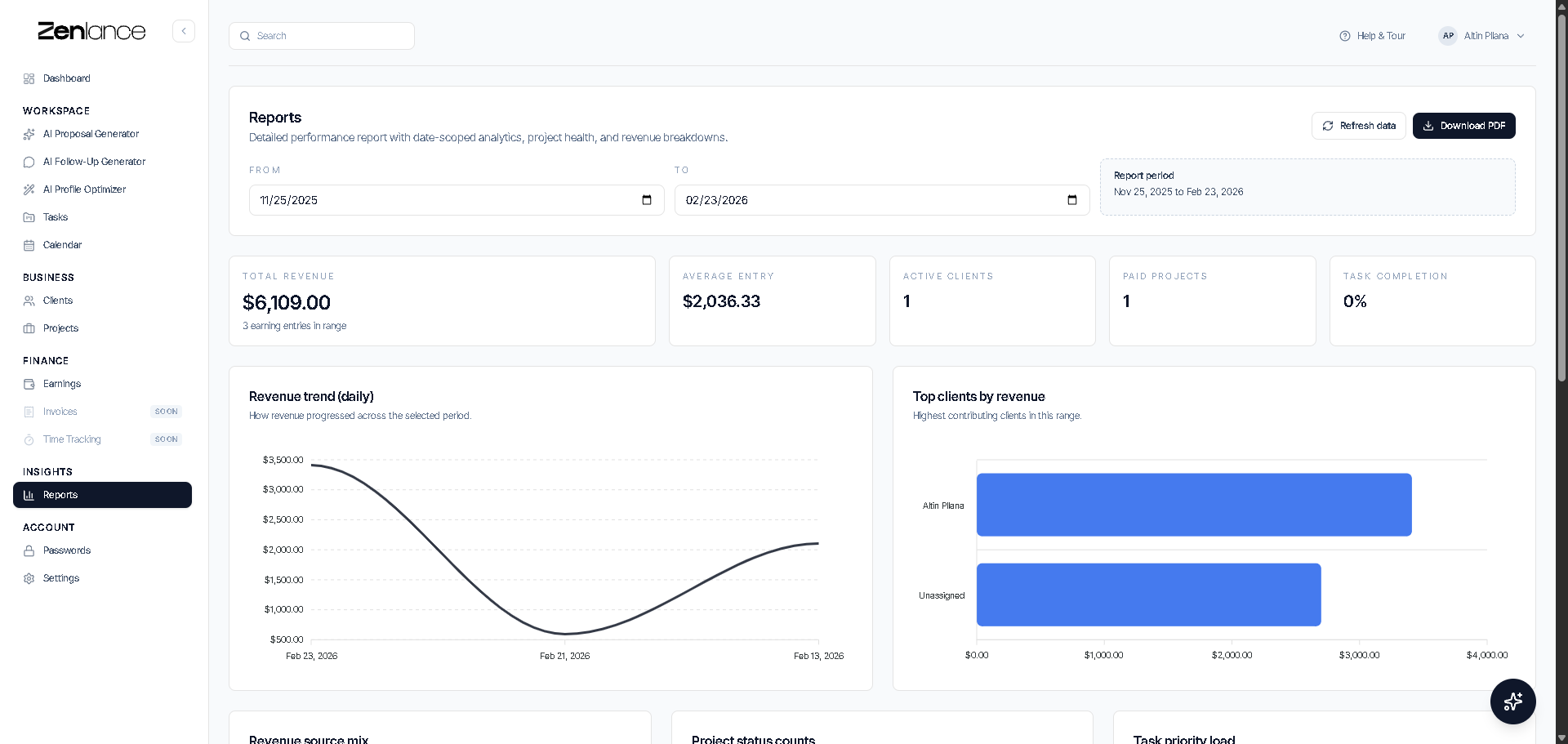This screenshot has height=744, width=1568.
Task: Open the Calendar workspace
Action: click(x=61, y=245)
